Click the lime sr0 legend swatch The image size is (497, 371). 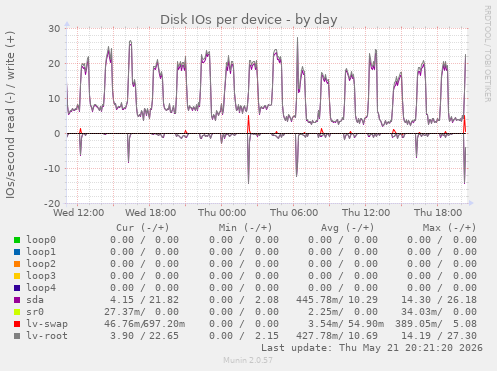(17, 312)
